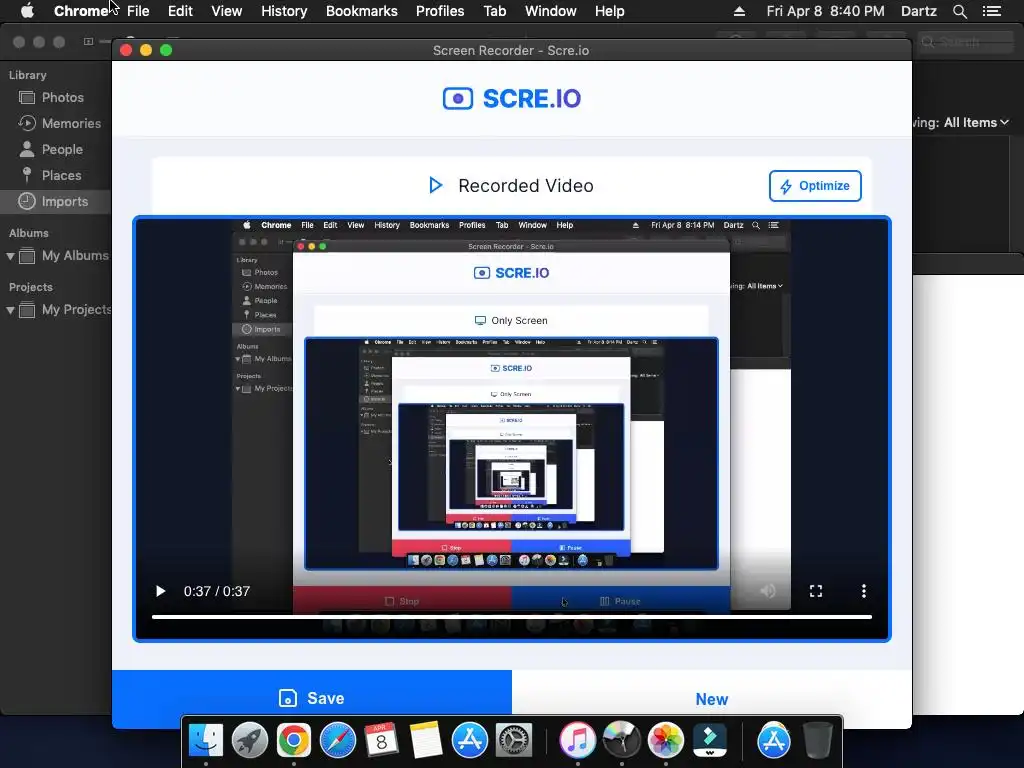Image resolution: width=1024 pixels, height=768 pixels.
Task: Open the Trash in the Dock
Action: tap(817, 740)
